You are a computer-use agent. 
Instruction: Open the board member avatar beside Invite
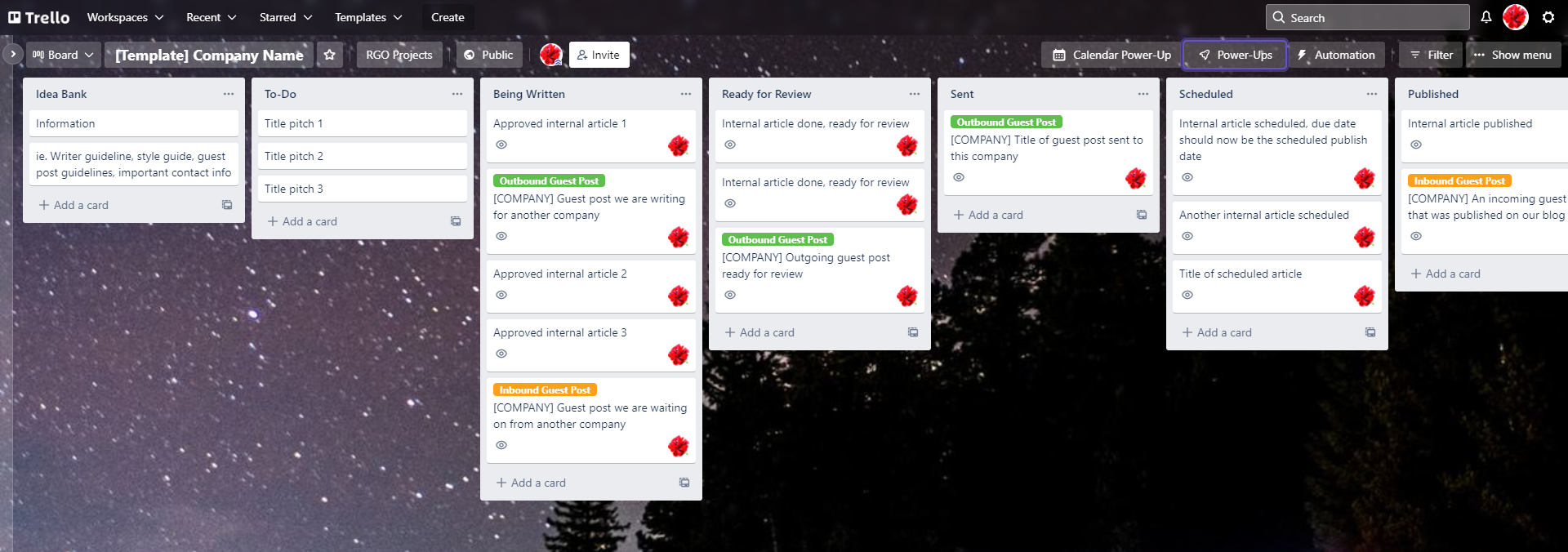tap(551, 55)
